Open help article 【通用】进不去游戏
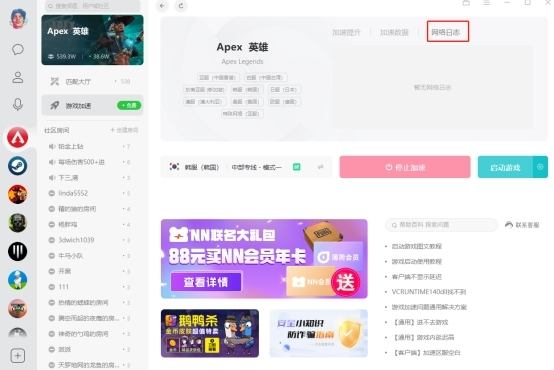554x370 pixels. point(420,322)
